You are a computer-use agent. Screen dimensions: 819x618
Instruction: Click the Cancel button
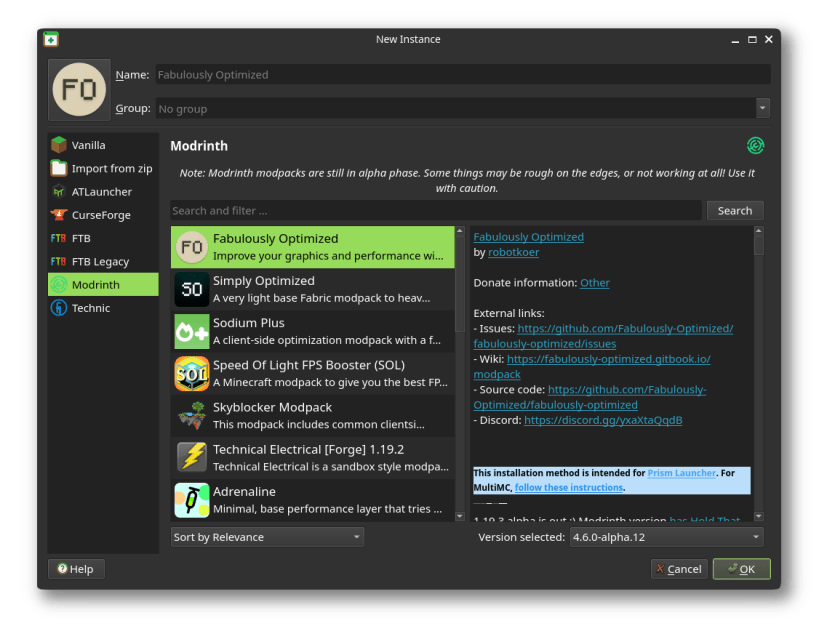[679, 569]
